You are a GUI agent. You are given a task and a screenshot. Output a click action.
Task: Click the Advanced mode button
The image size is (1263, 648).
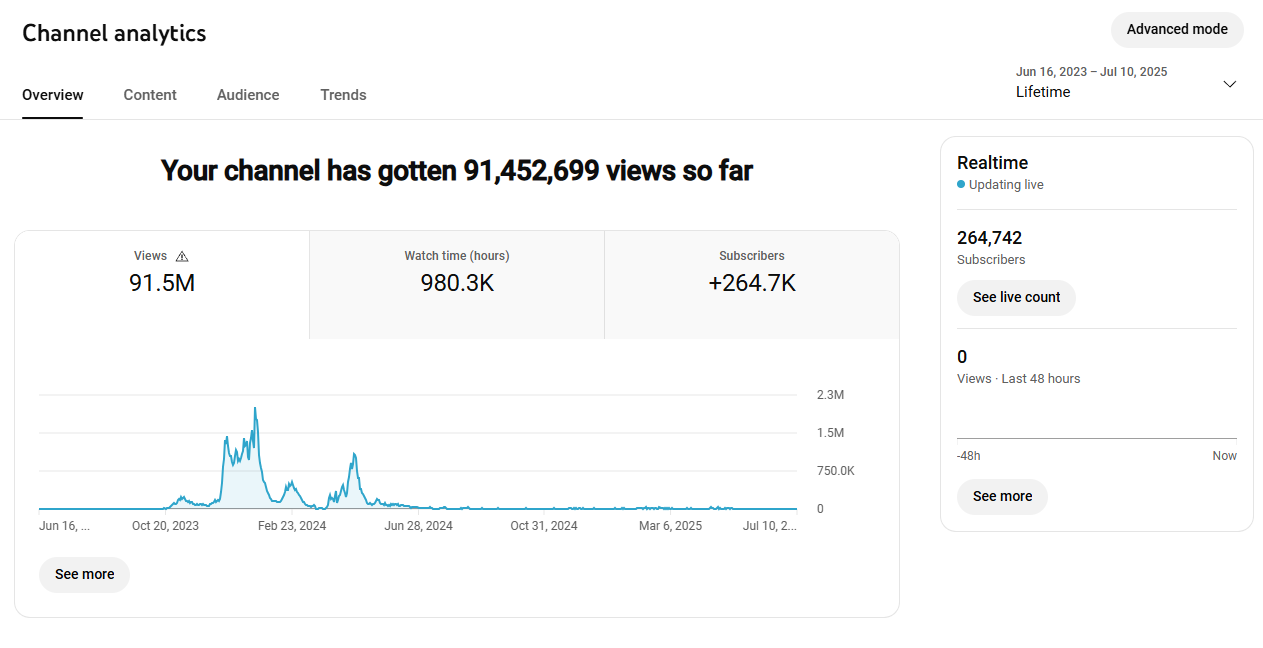tap(1176, 30)
